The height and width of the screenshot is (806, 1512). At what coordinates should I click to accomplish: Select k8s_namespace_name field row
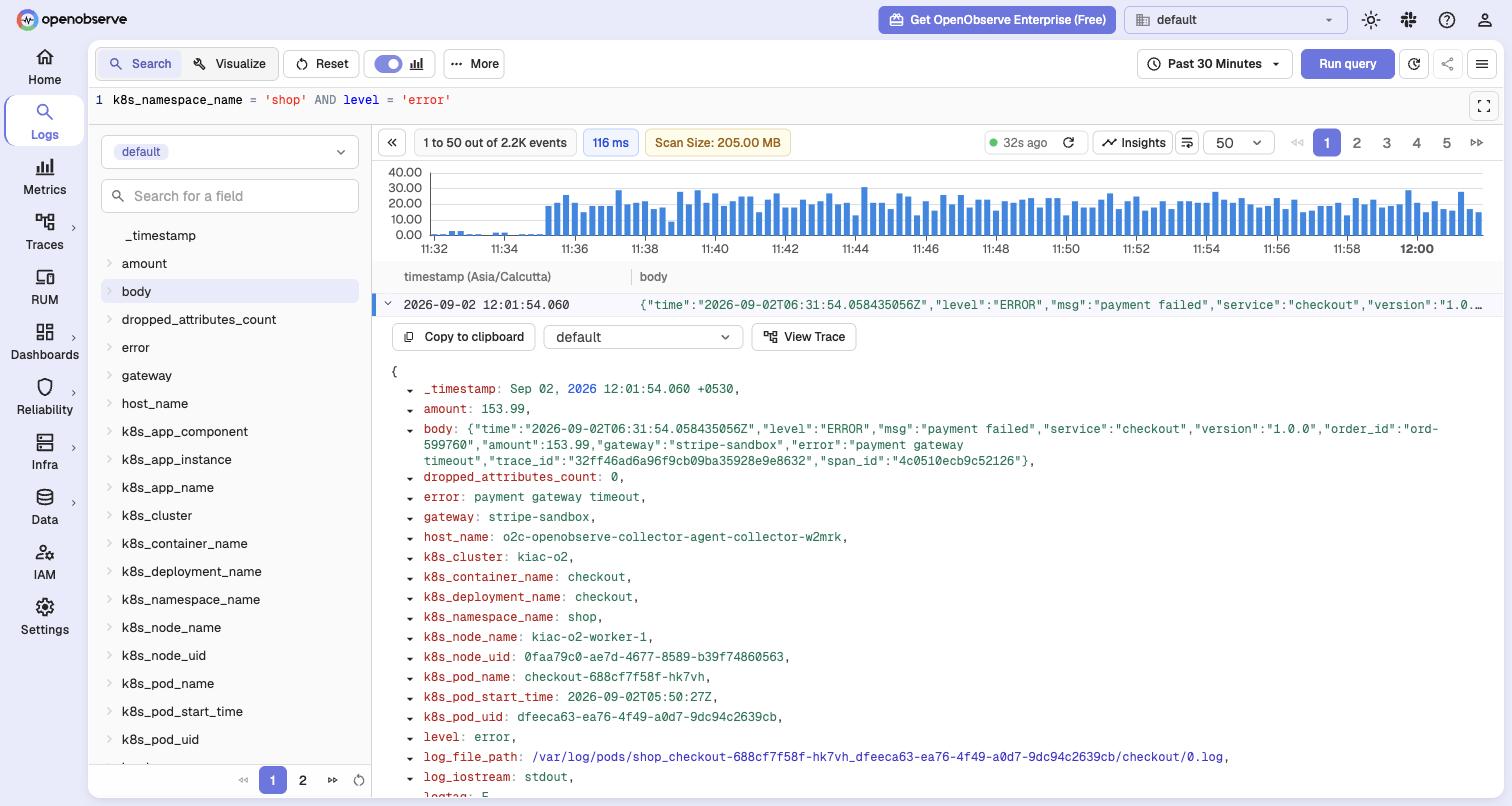click(230, 600)
